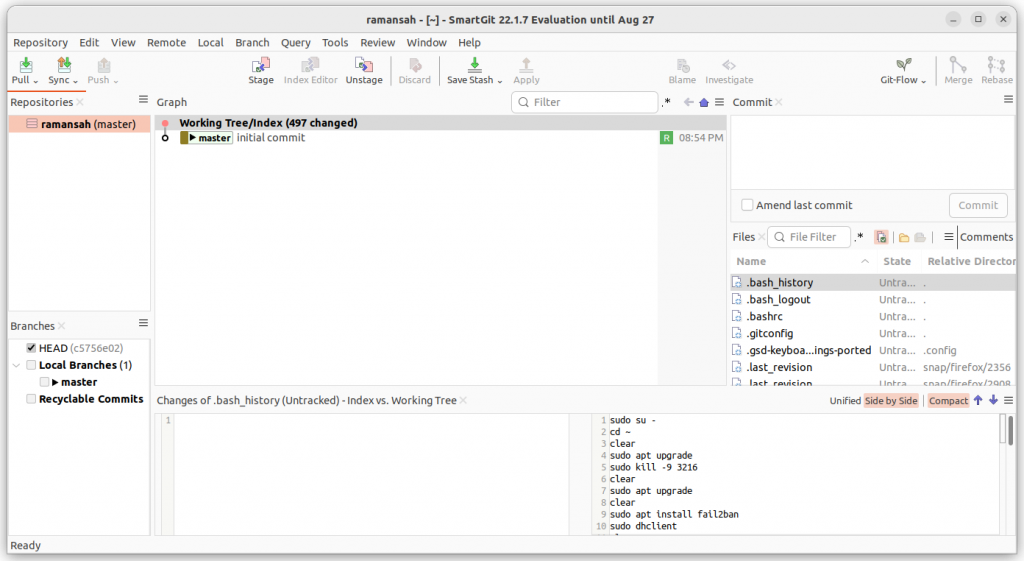
Task: Jump to next change with down arrow
Action: [x=993, y=400]
